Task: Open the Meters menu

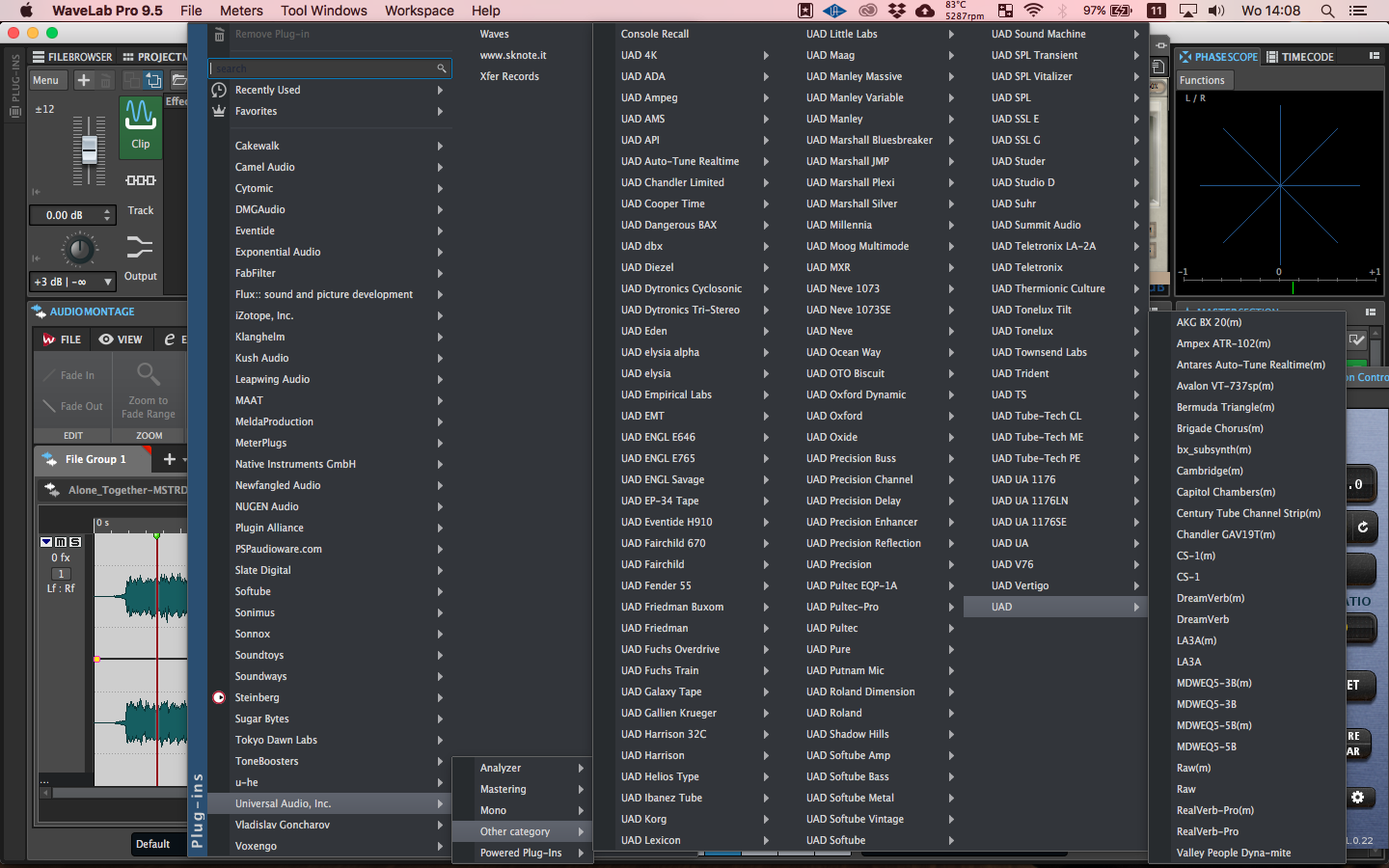Action: coord(241,11)
